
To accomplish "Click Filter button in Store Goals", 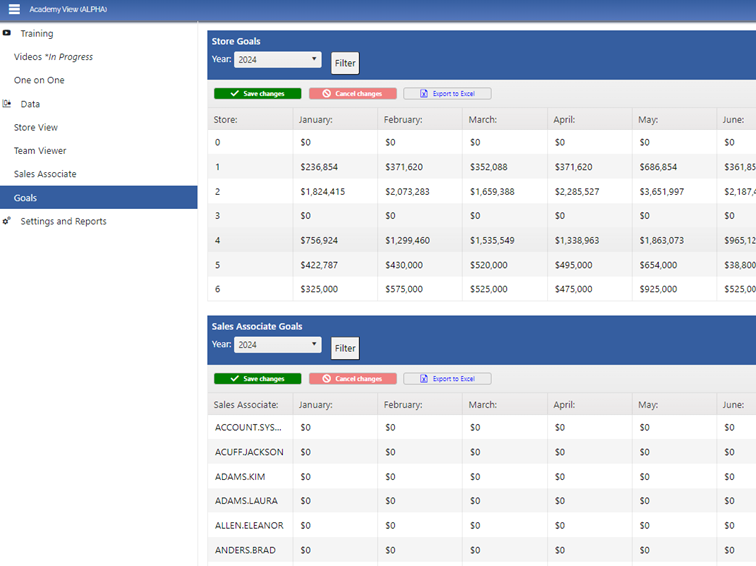I will tap(345, 63).
